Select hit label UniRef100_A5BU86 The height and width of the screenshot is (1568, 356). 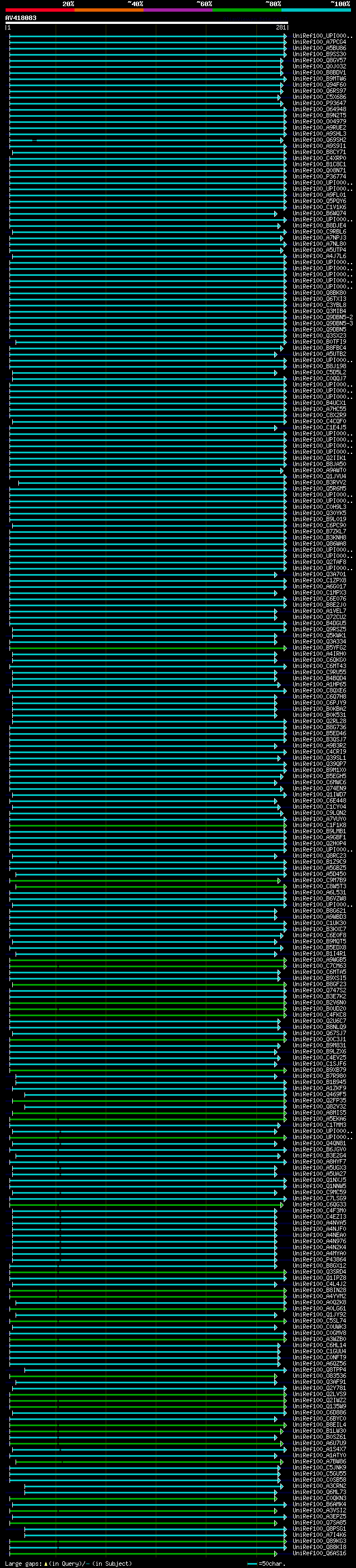(319, 48)
